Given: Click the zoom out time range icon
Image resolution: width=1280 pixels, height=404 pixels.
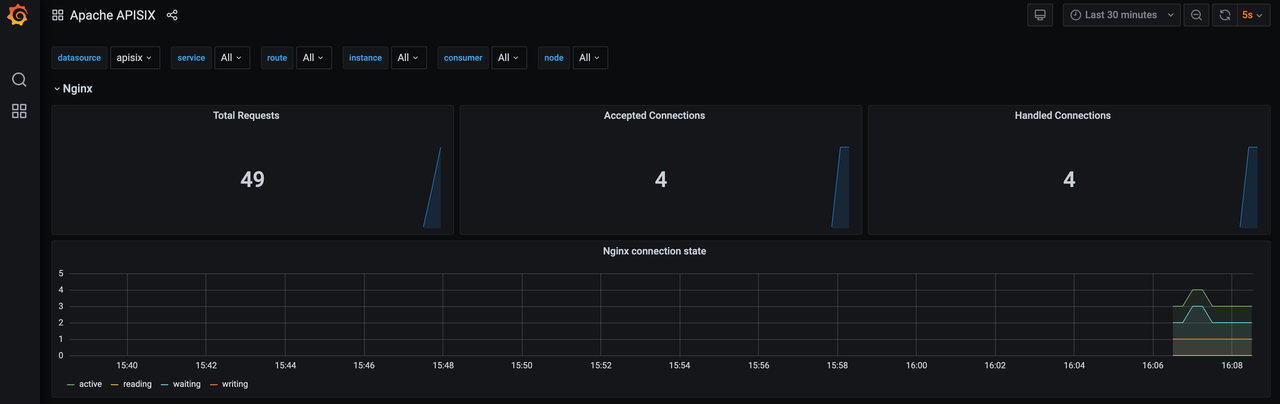Looking at the screenshot, I should coord(1196,15).
